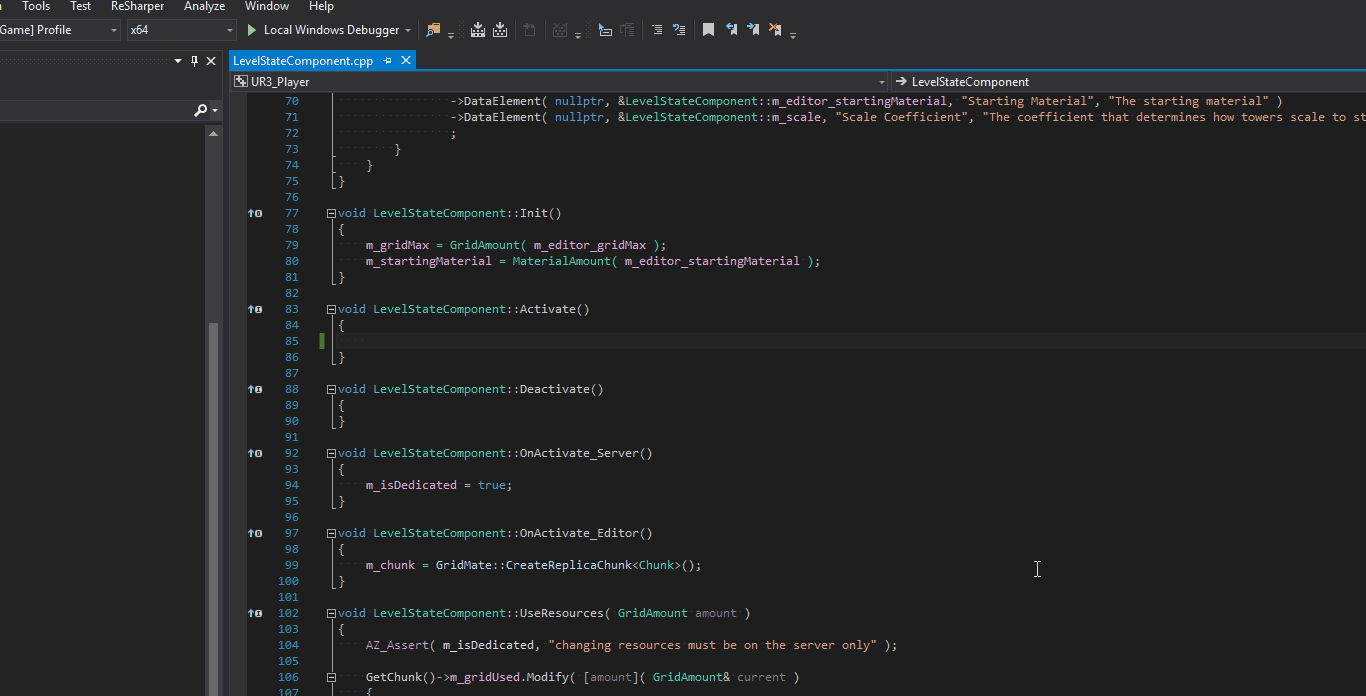1366x696 pixels.
Task: Click the ReSharper gutter marker beside Activate()
Action: coord(255,309)
